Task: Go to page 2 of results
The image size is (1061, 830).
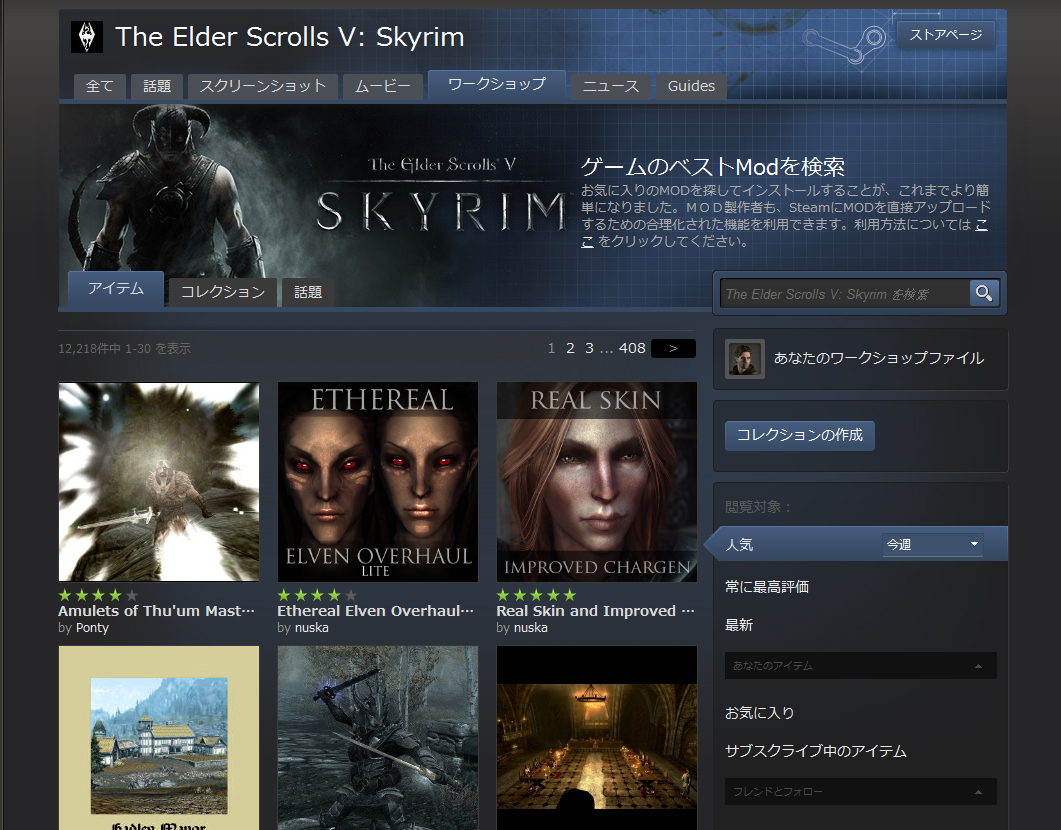Action: [x=570, y=348]
